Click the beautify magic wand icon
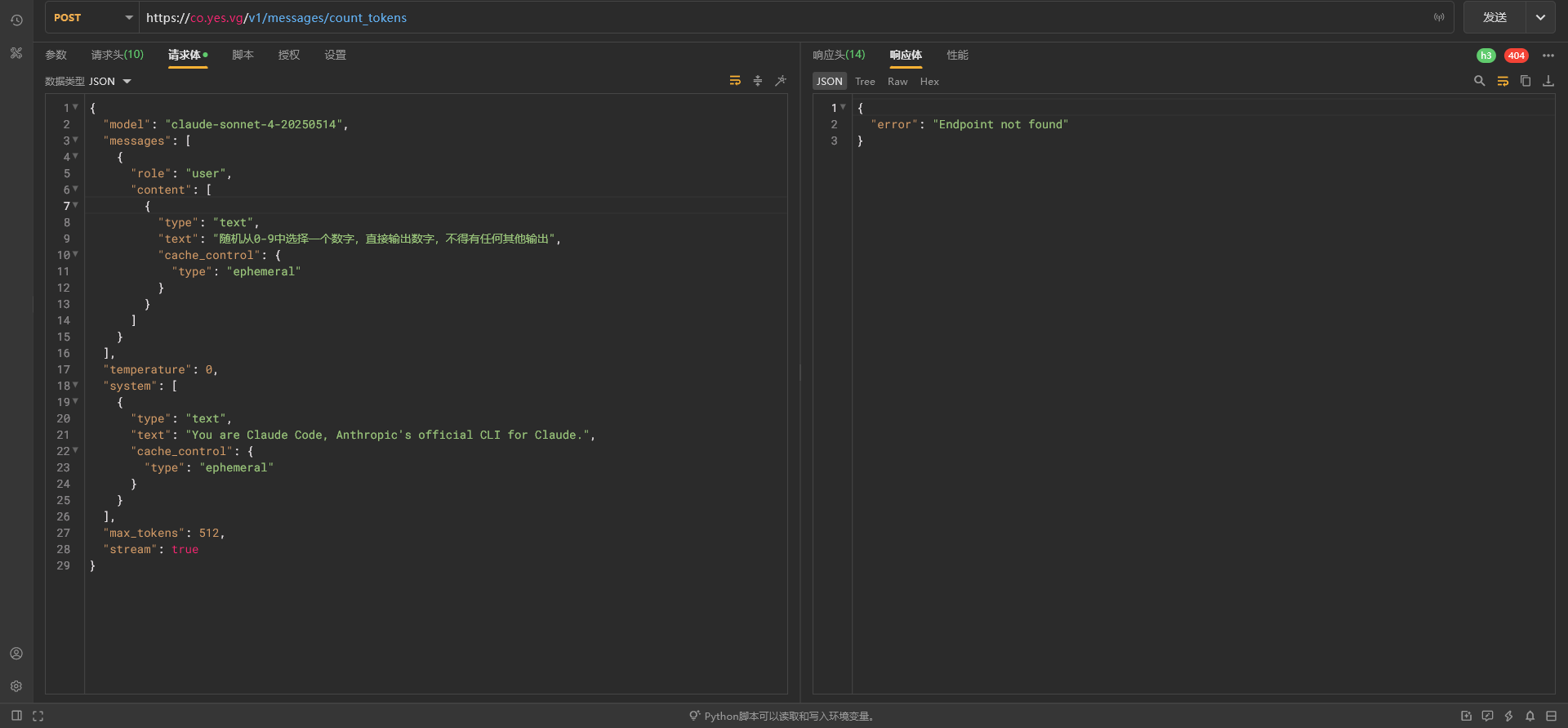Screen dimensions: 1568x728 pyautogui.click(x=781, y=81)
